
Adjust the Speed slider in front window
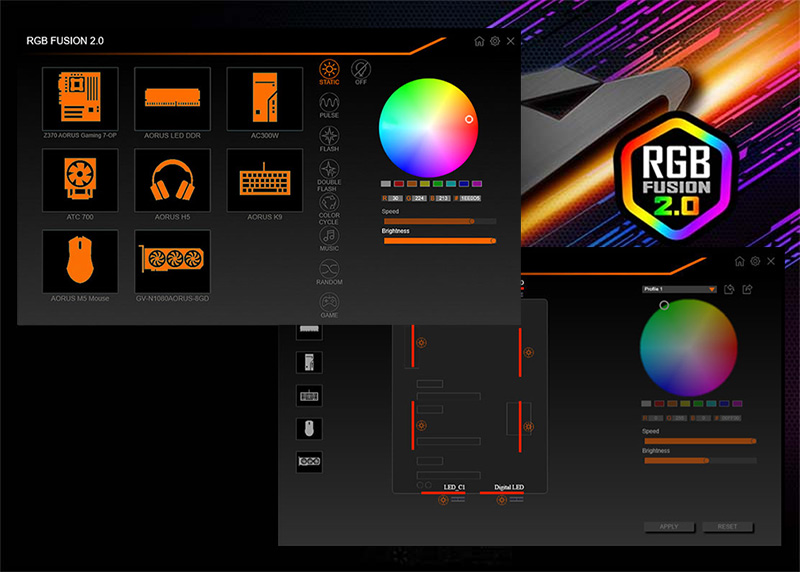pyautogui.click(x=440, y=221)
